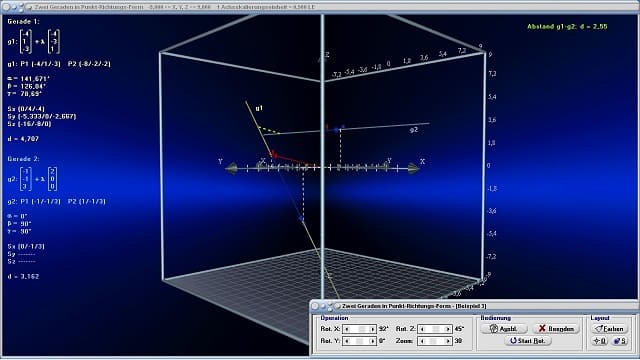Click the control panel window title bar
The width and height of the screenshot is (640, 360).
[x=473, y=306]
